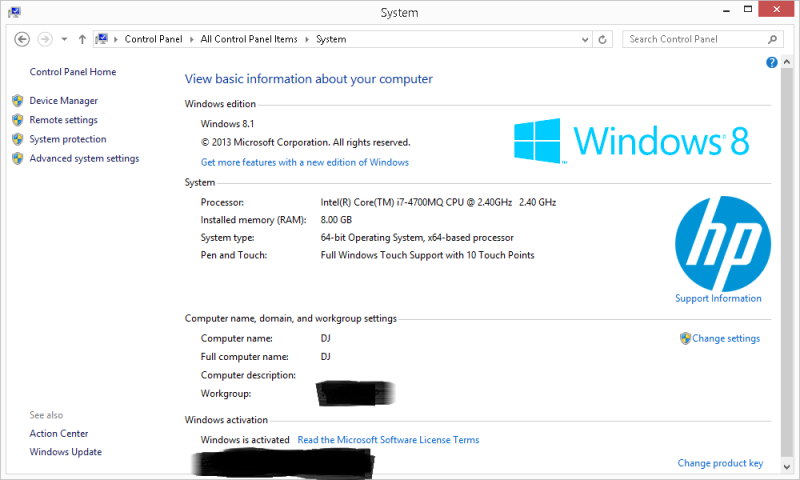Click Change product key
The image size is (800, 480).
[x=720, y=463]
